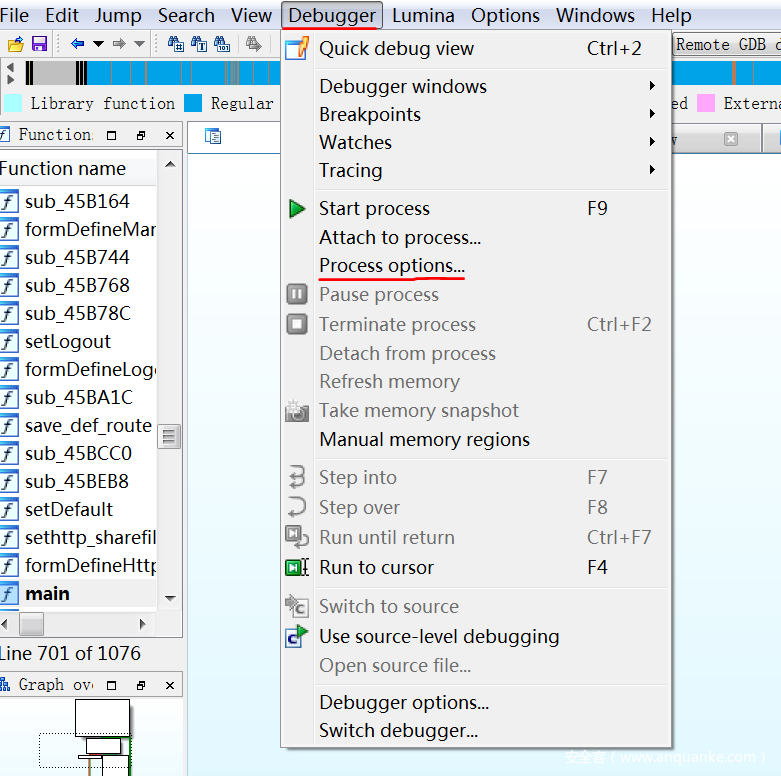Click the green Start process icon
This screenshot has width=781, height=776.
297,208
